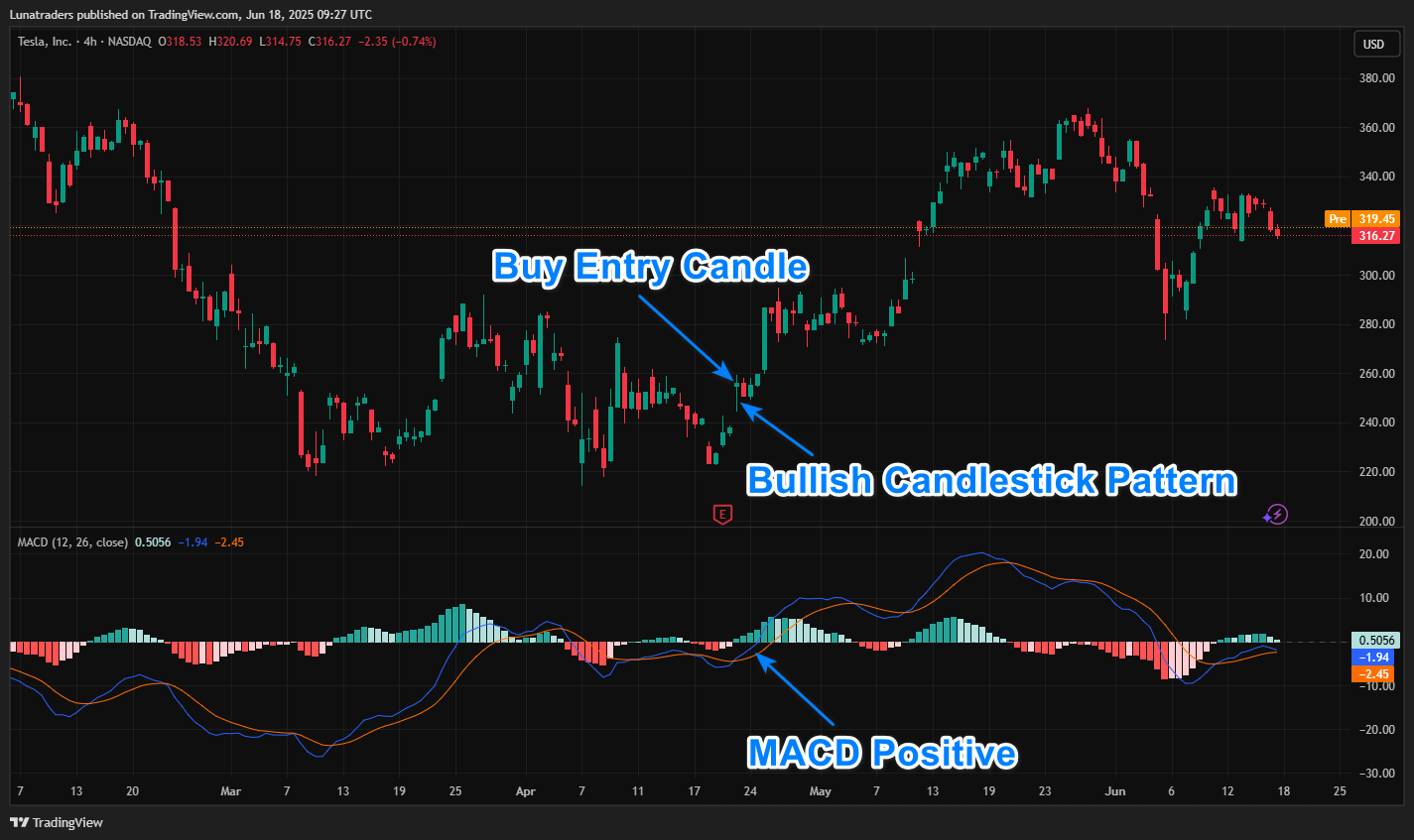Click the orange -2.45 signal value label
Viewport: 1414px width, 840px height.
tap(1373, 674)
